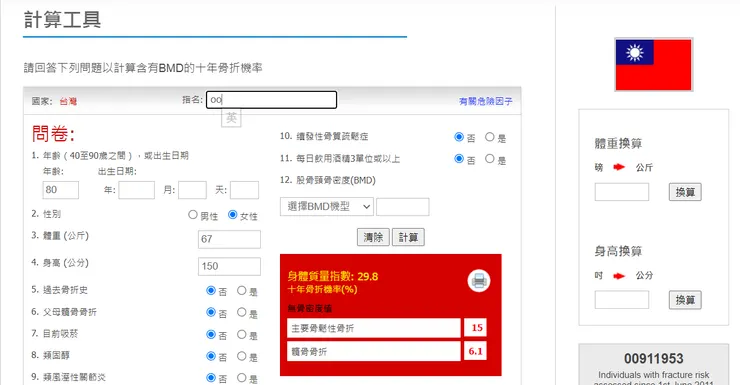Click the 問卷: heading
The height and width of the screenshot is (385, 740).
[53, 134]
